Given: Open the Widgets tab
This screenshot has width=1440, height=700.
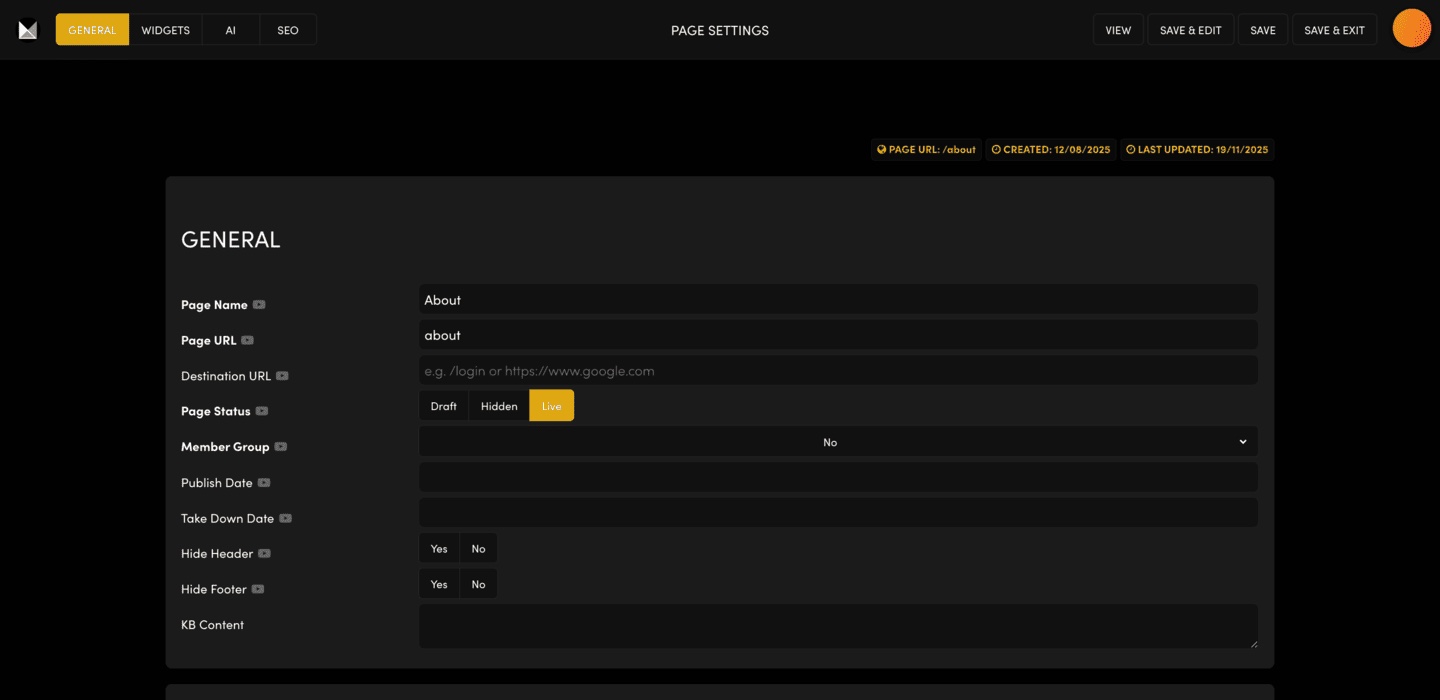Looking at the screenshot, I should click(x=165, y=30).
